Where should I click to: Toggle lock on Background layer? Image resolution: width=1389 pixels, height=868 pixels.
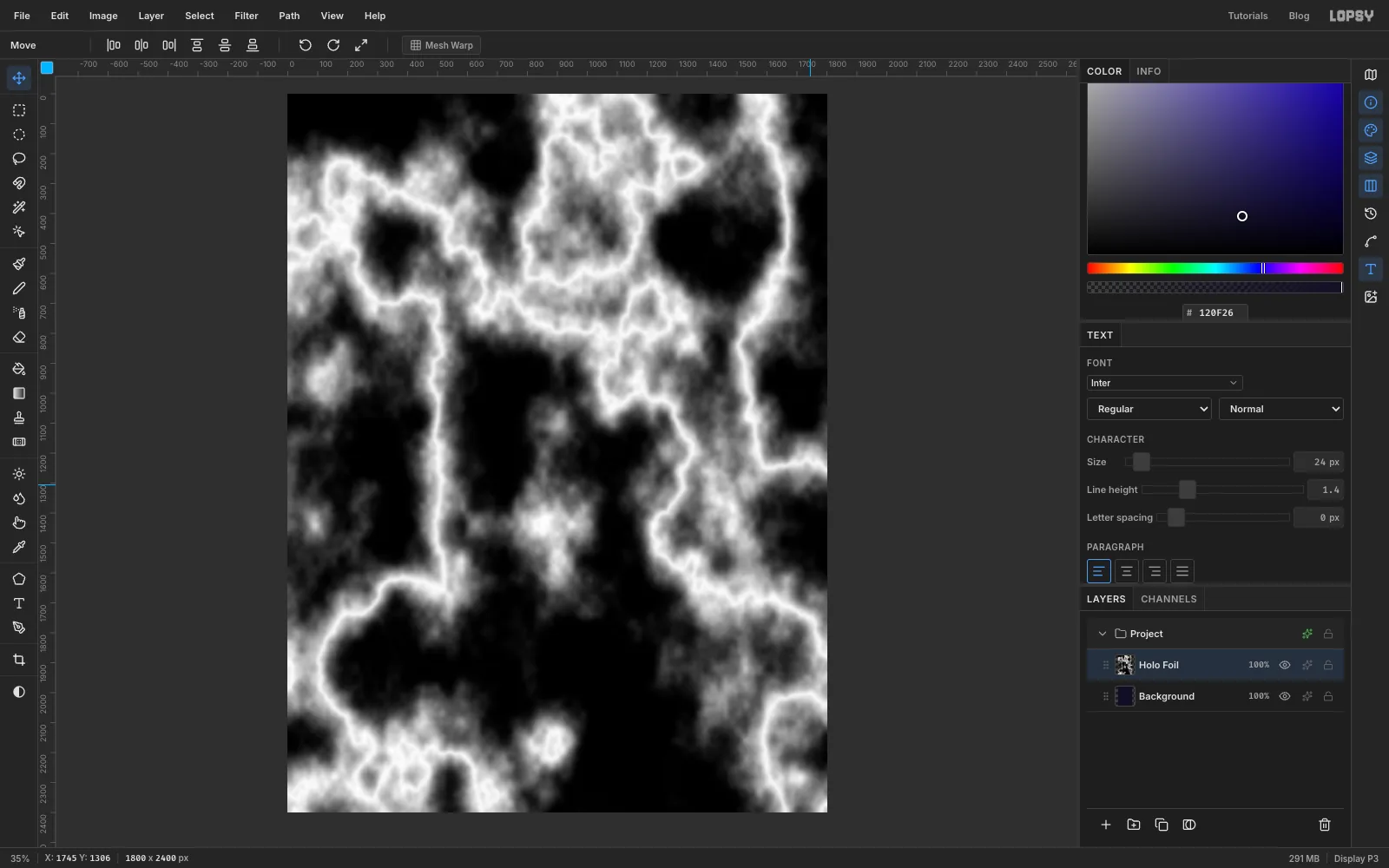click(1328, 696)
